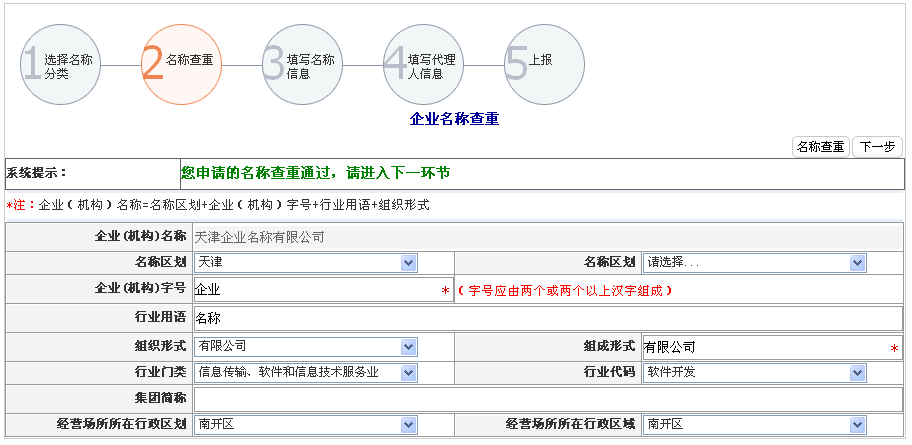Open the 行业代码 dropdown 软件开发
This screenshot has height=445, width=912.
[755, 372]
